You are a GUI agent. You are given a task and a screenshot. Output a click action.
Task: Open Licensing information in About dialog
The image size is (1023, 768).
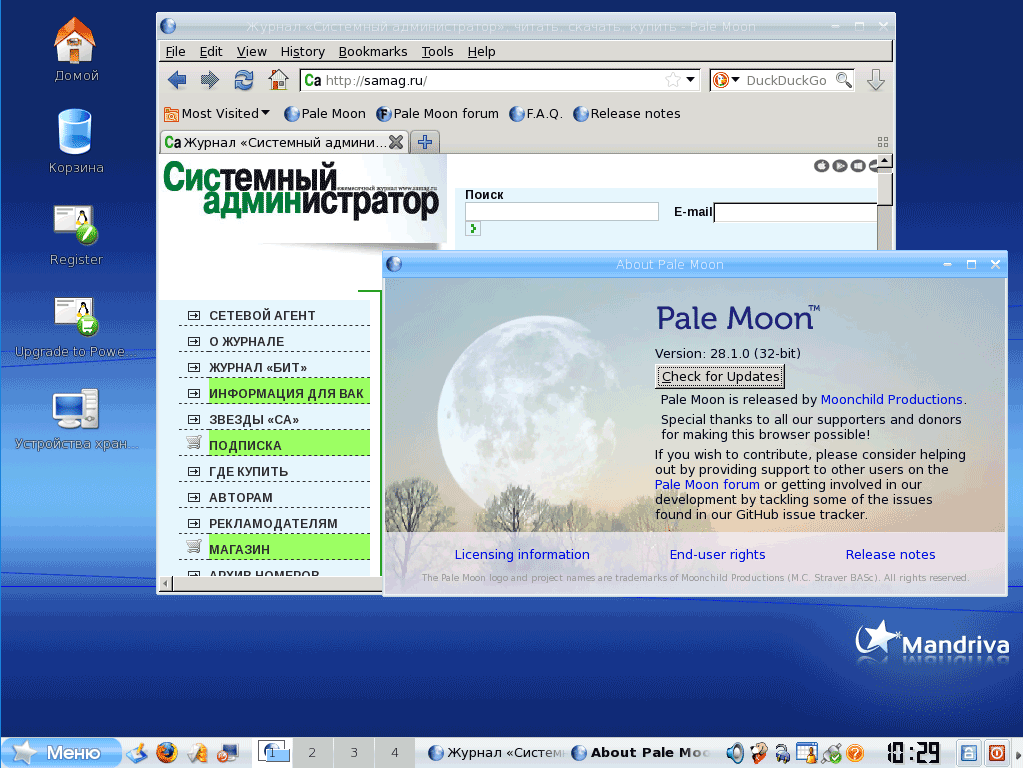click(x=522, y=554)
